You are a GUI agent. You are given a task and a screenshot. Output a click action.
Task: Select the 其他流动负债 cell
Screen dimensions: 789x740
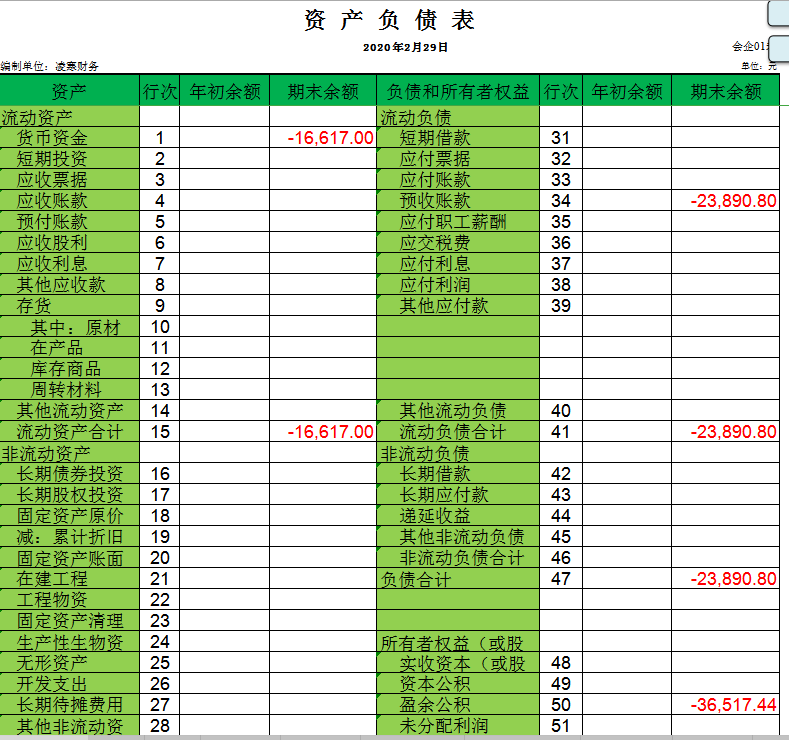click(458, 410)
